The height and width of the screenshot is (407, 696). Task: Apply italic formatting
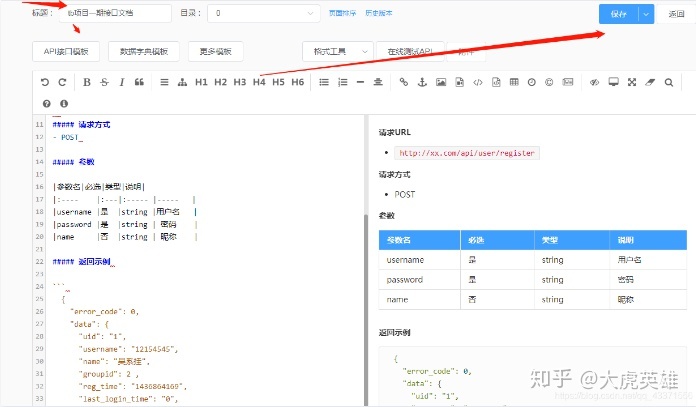click(x=121, y=82)
